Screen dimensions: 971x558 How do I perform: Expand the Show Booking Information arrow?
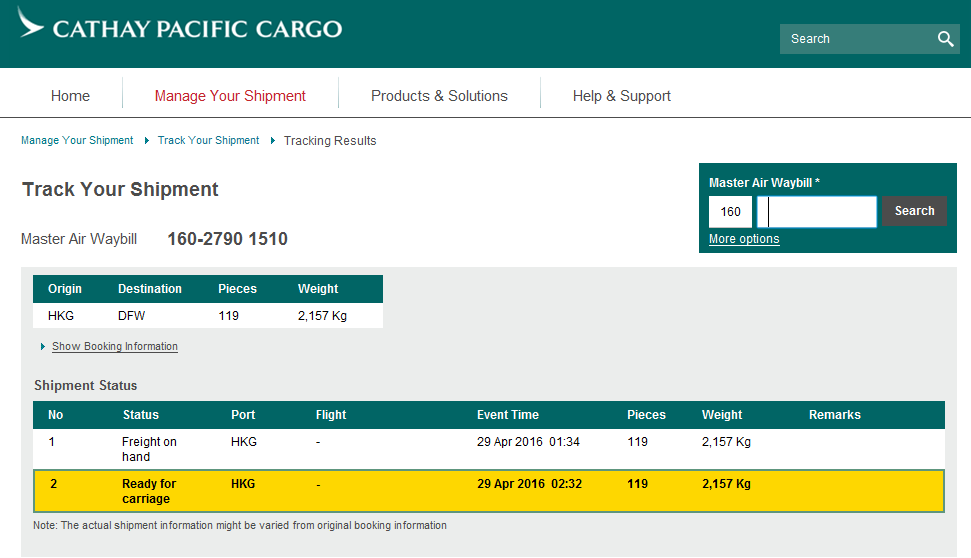(x=43, y=346)
